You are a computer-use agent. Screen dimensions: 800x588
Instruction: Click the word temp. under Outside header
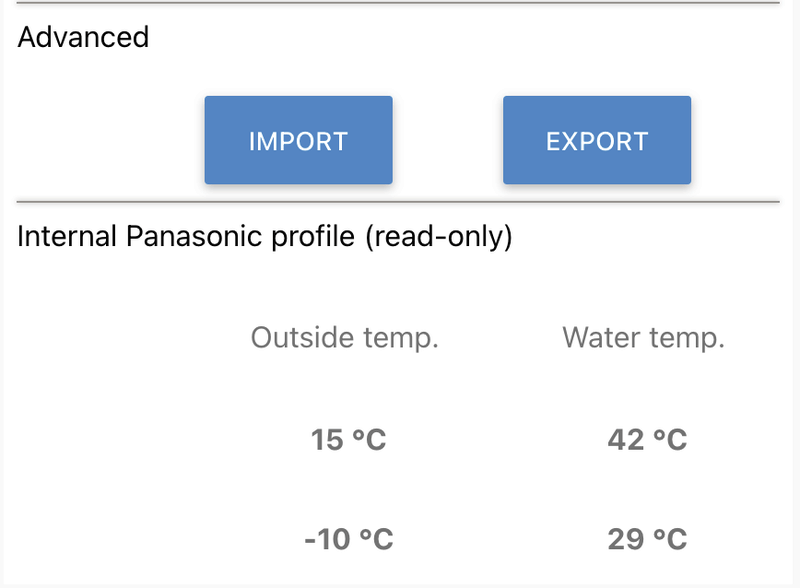[x=401, y=338]
